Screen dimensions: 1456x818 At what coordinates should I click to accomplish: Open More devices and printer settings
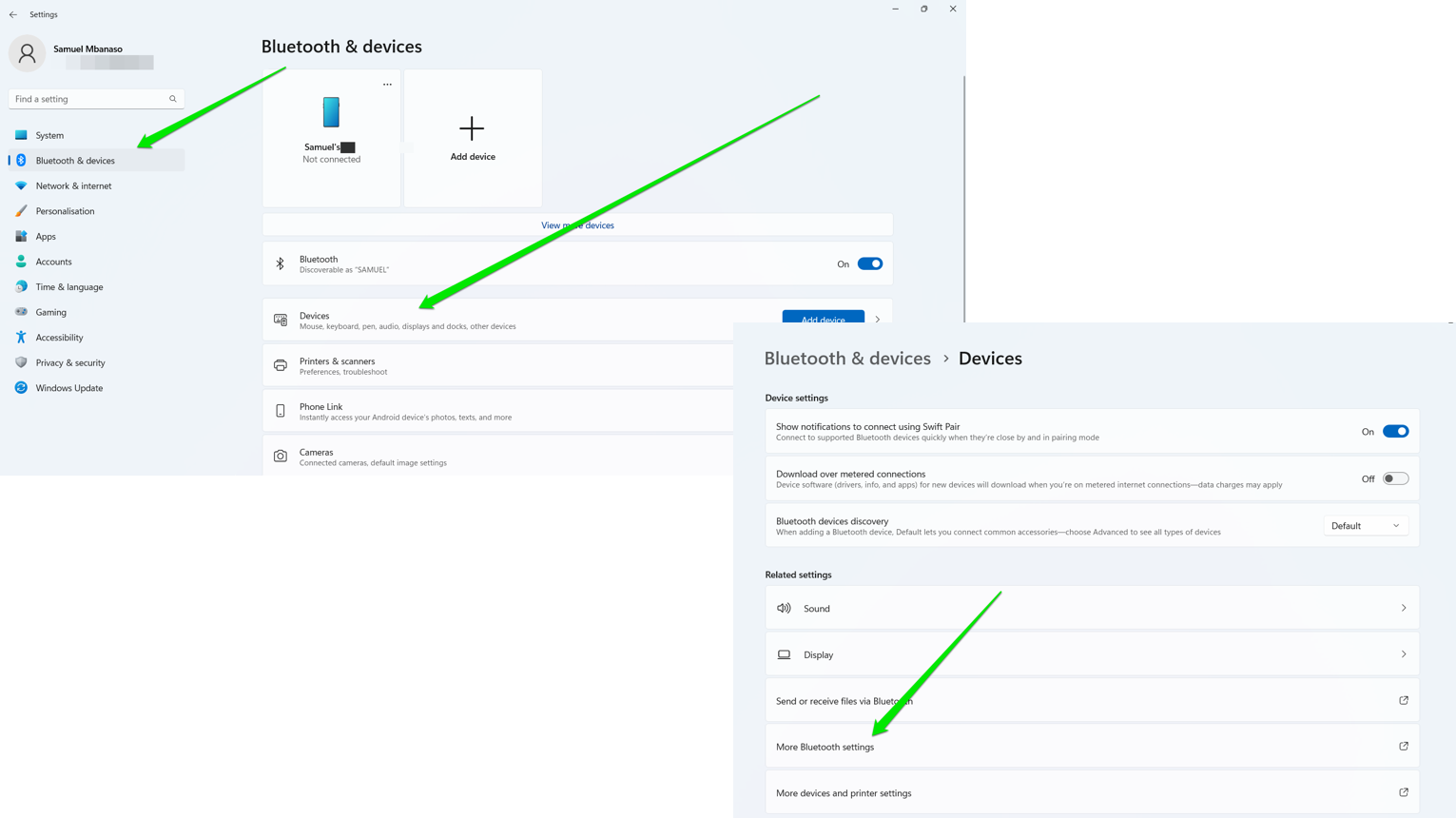[x=1092, y=792]
